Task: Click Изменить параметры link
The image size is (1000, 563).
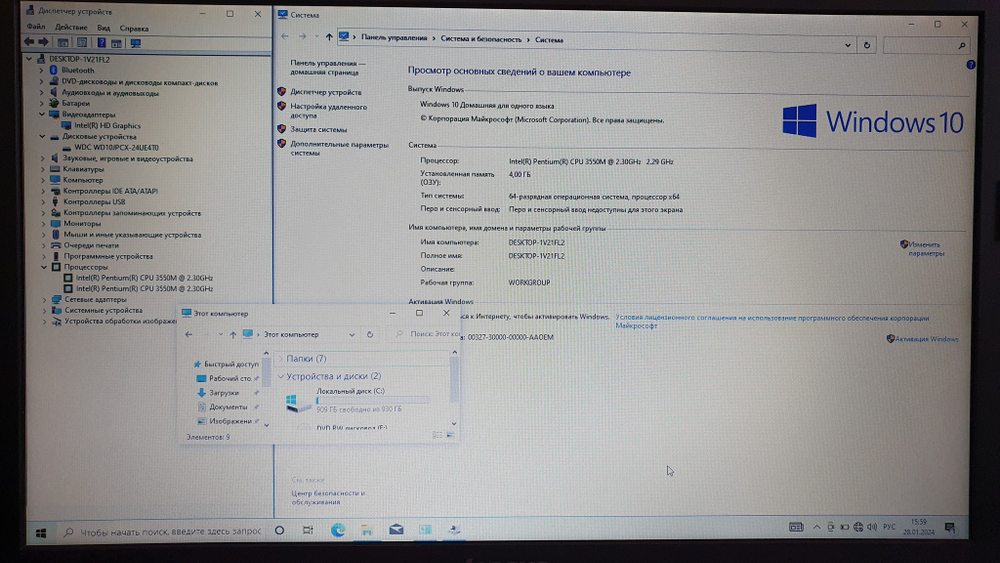Action: click(925, 249)
